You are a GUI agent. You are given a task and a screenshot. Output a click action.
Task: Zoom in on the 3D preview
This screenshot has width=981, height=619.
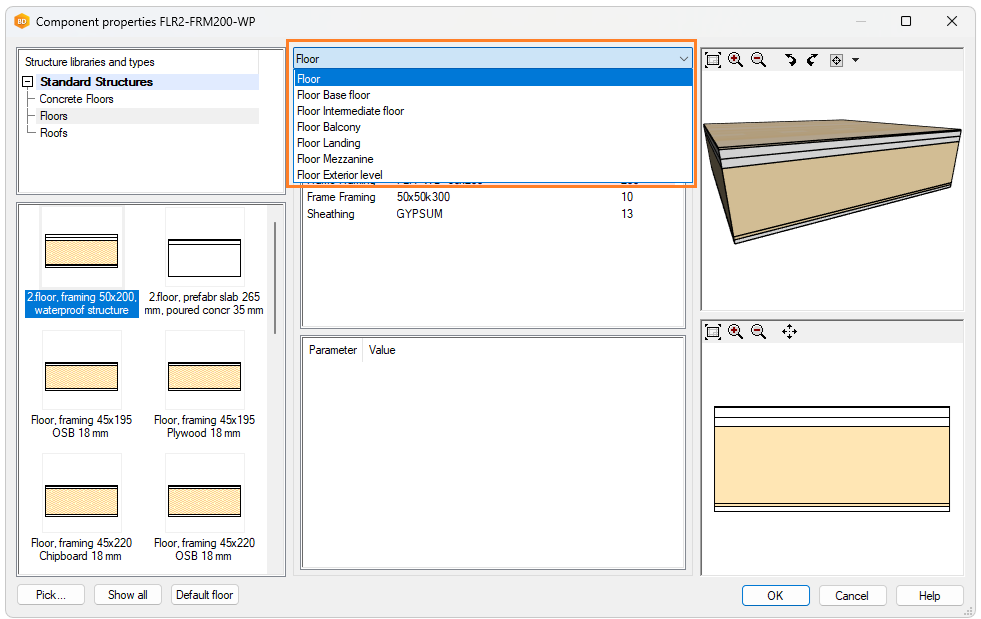coord(735,60)
